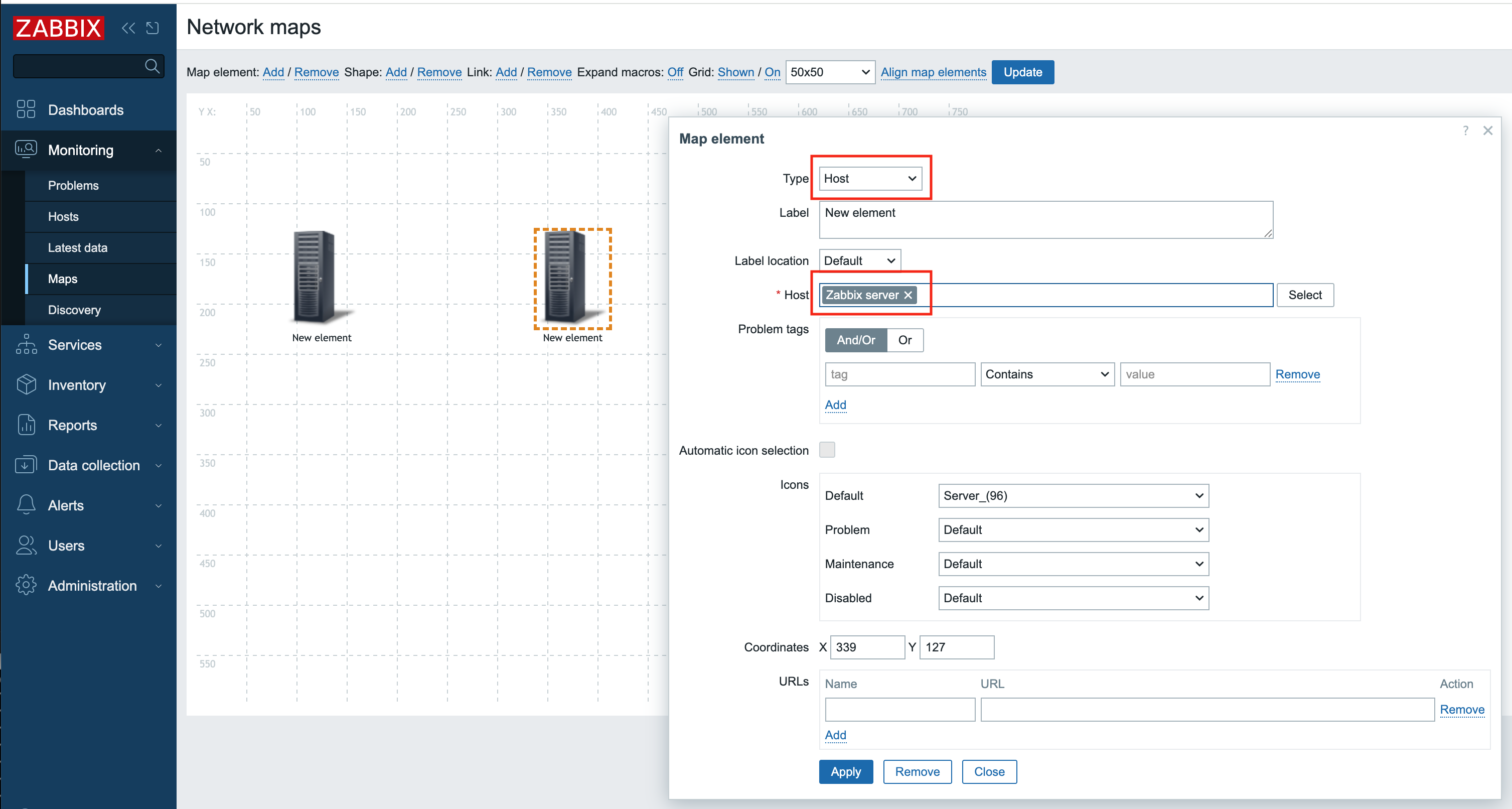Image resolution: width=1512 pixels, height=809 pixels.
Task: Open Problems under Monitoring
Action: (x=73, y=186)
